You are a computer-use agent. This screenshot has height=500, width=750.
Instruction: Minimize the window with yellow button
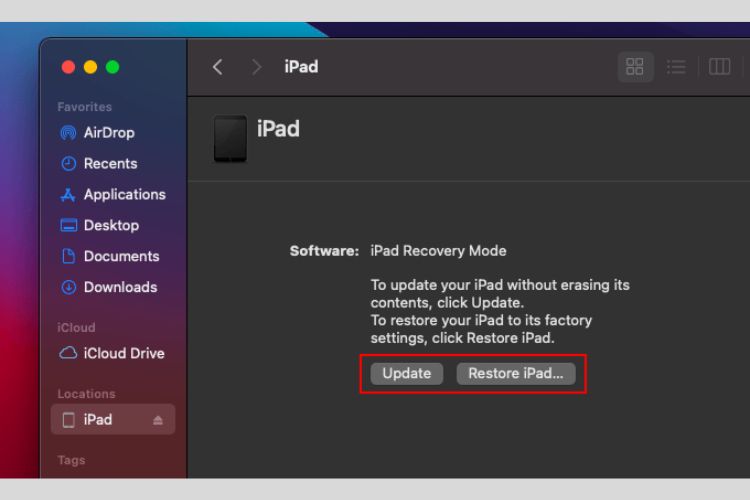coord(91,67)
